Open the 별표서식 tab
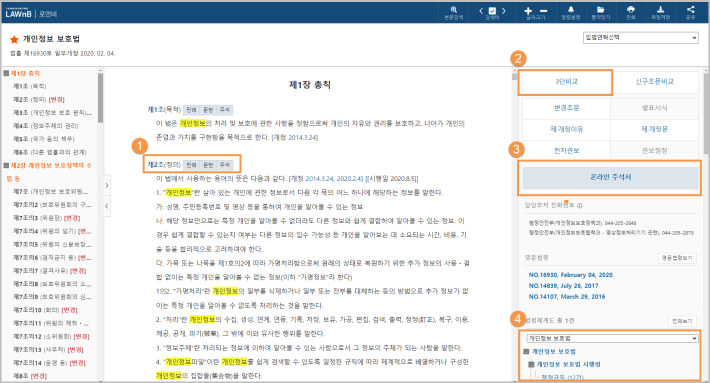 [654, 108]
